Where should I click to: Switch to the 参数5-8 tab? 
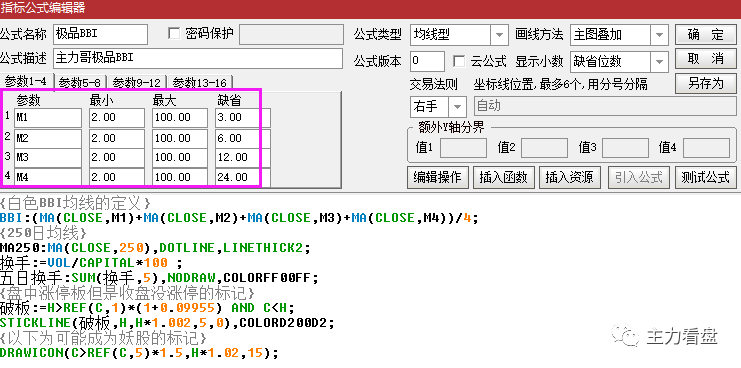click(x=80, y=83)
